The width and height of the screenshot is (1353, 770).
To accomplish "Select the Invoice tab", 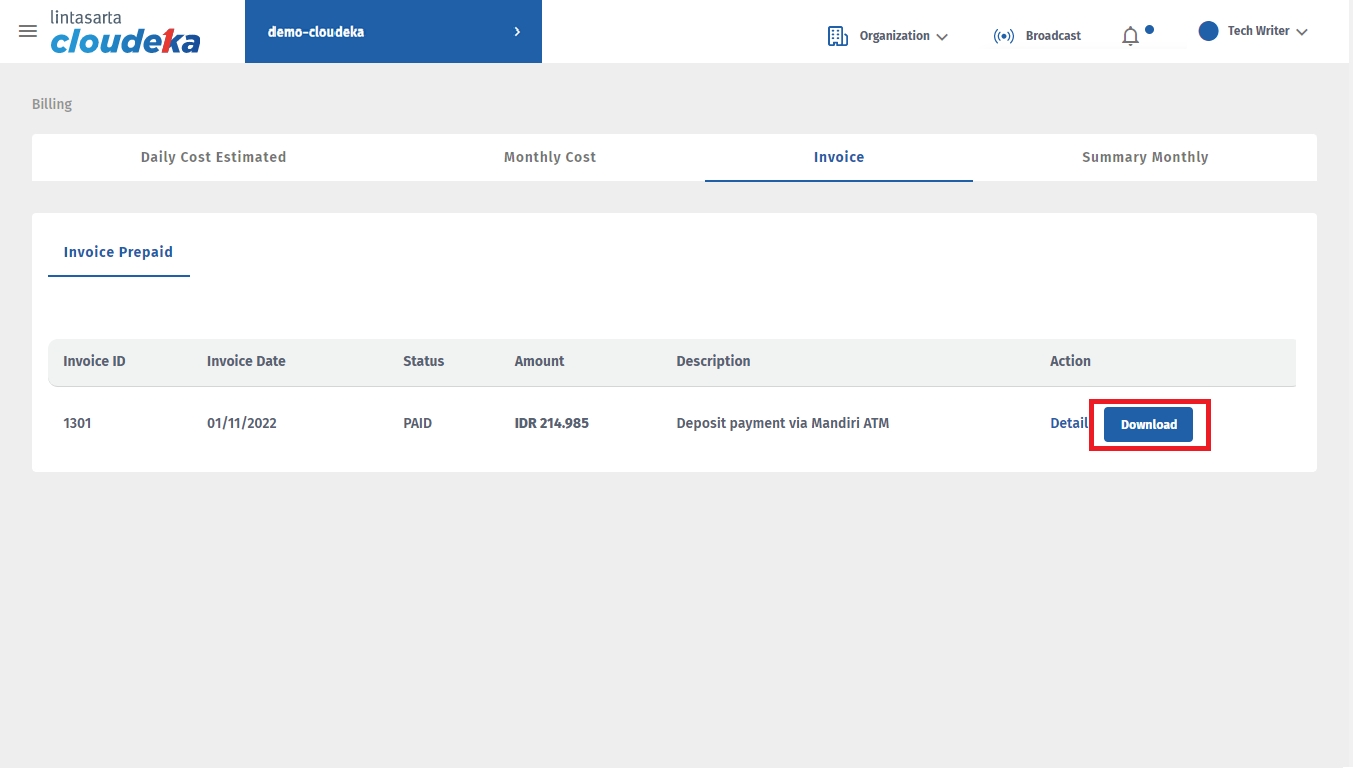I will click(x=838, y=157).
